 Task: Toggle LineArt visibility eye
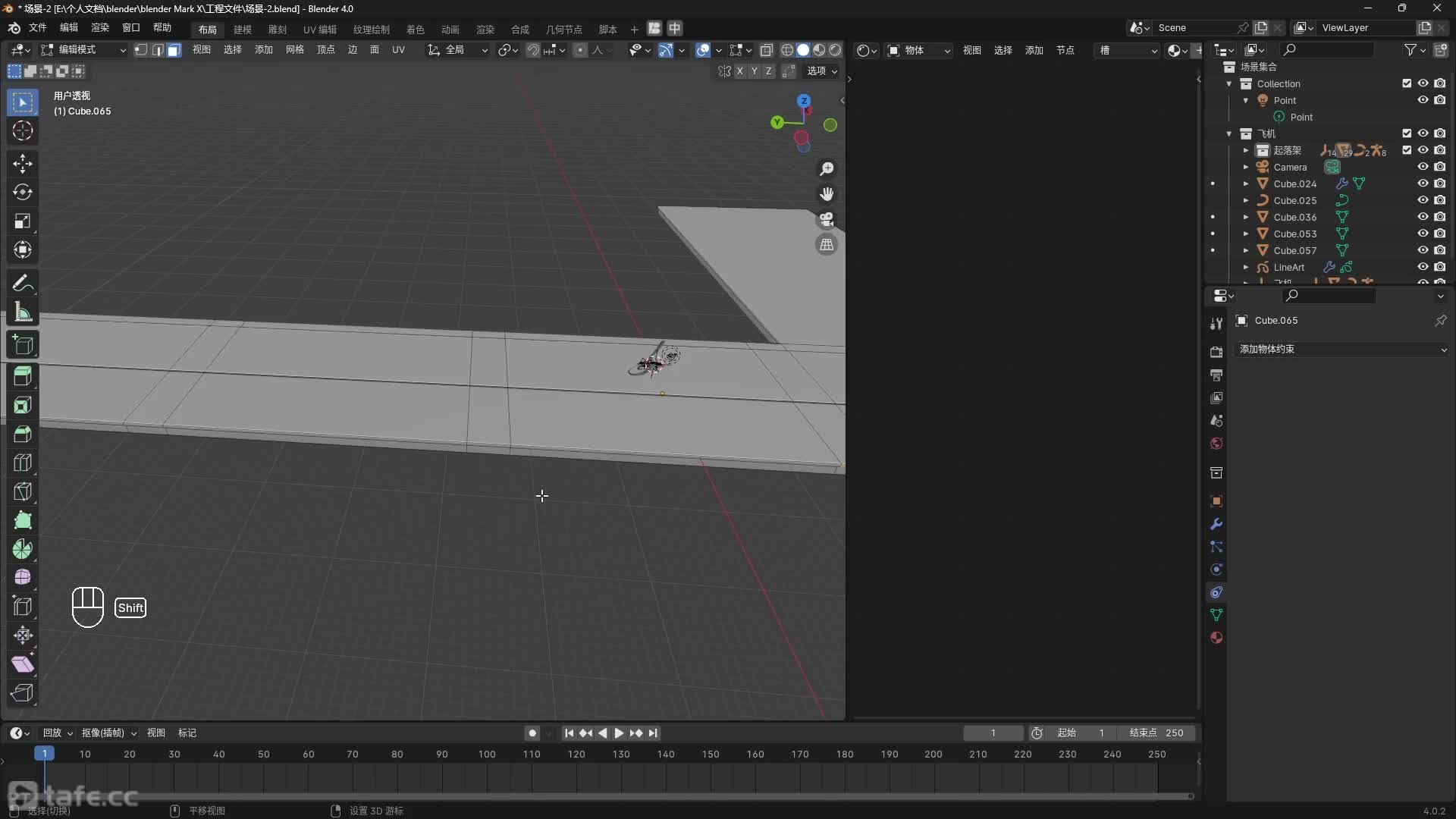1423,267
